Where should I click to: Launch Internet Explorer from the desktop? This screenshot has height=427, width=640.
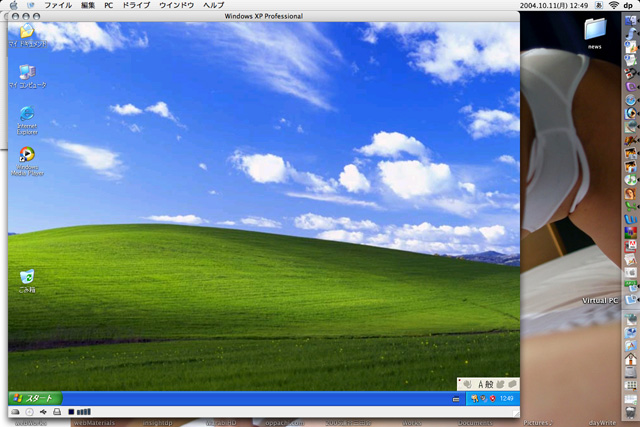(x=27, y=114)
